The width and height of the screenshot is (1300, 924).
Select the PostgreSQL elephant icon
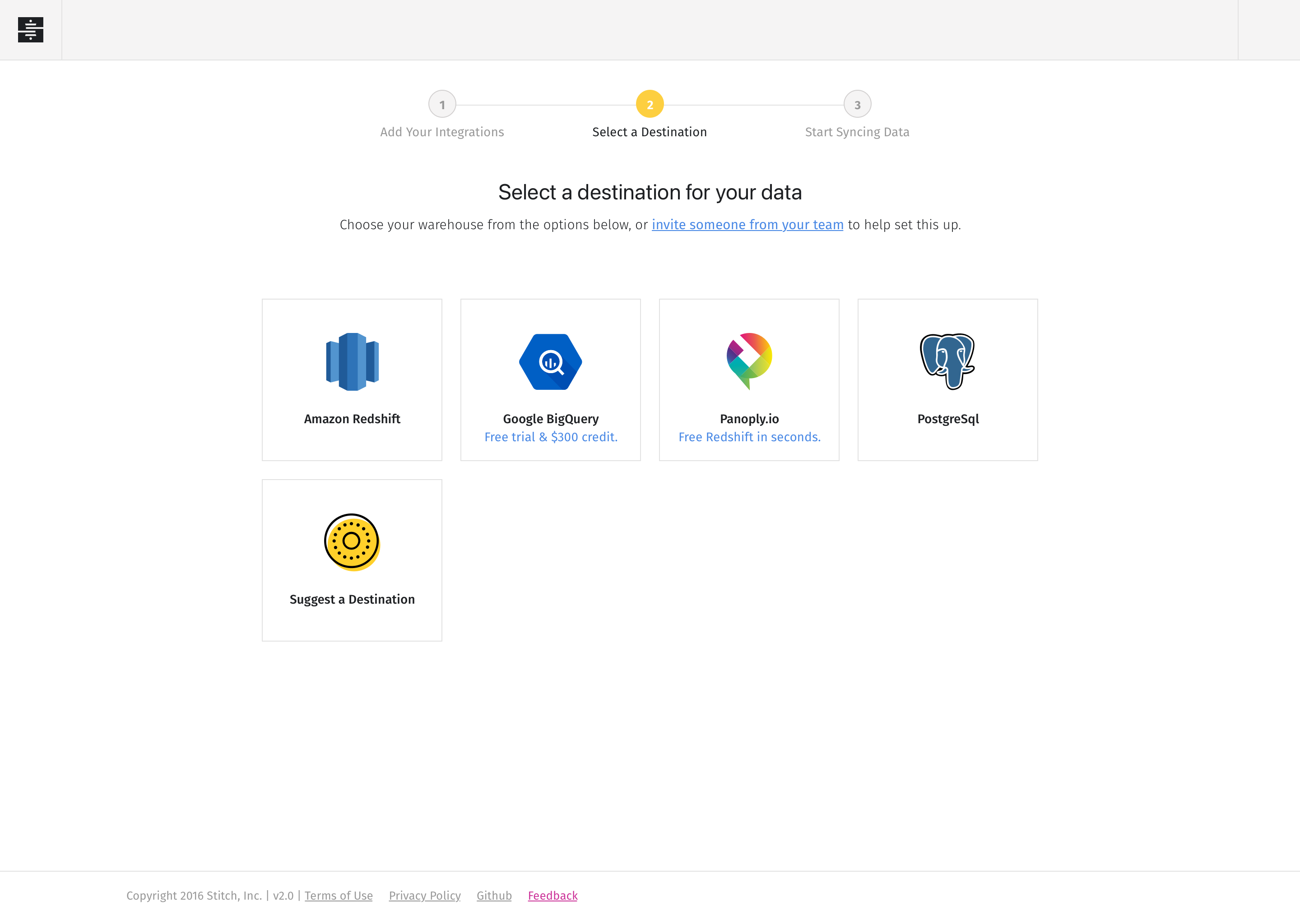pyautogui.click(x=947, y=362)
